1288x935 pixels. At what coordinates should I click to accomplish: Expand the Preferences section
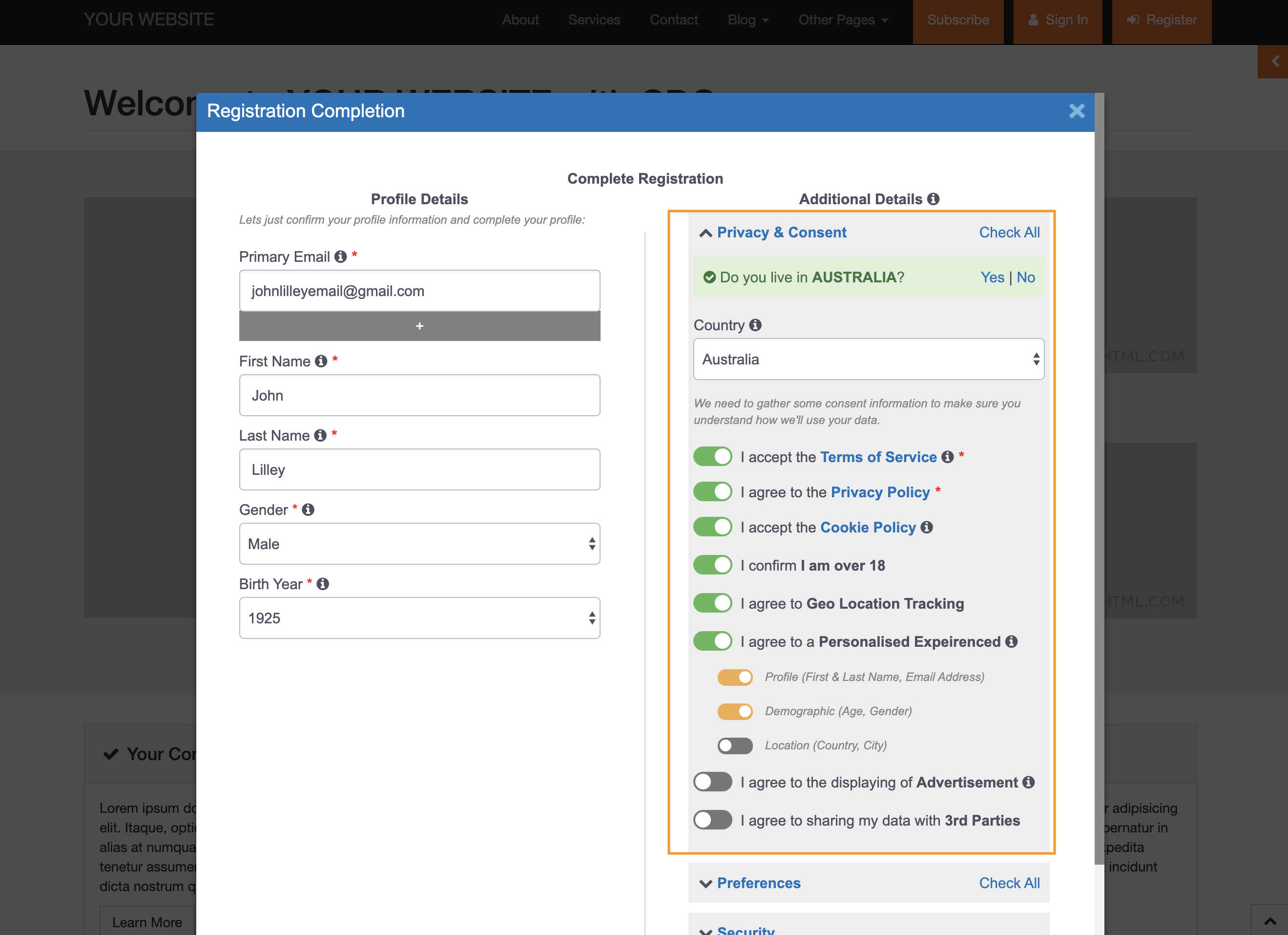pyautogui.click(x=758, y=883)
